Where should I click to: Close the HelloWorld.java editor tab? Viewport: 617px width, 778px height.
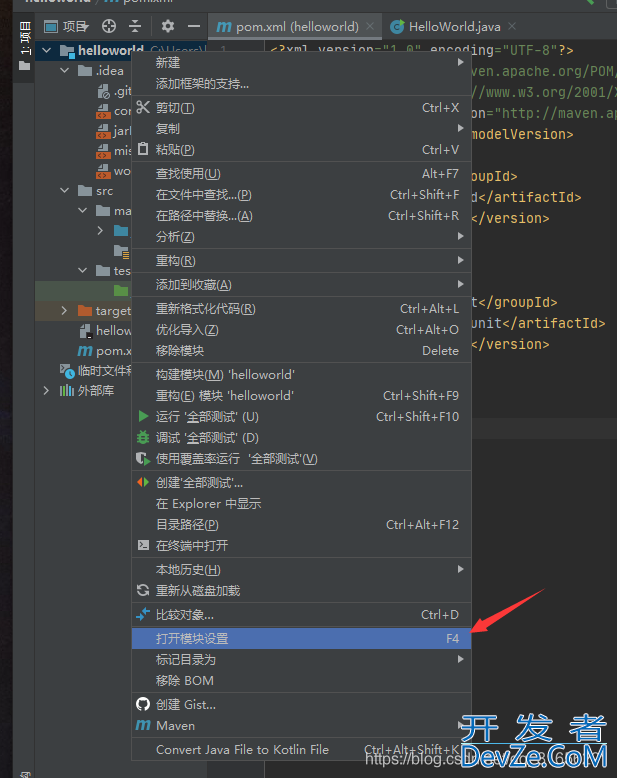tap(512, 26)
